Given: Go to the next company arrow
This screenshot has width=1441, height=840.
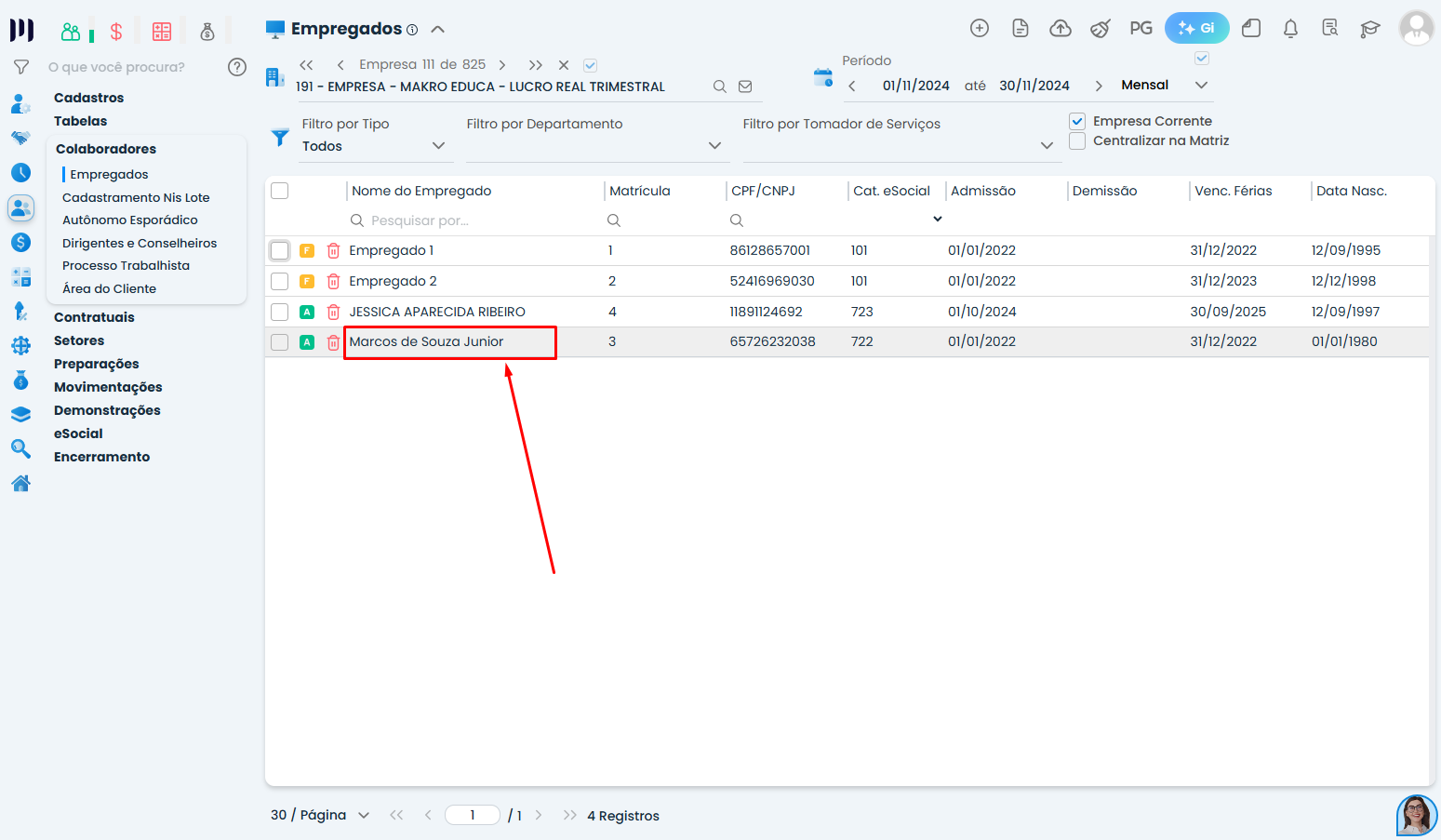Looking at the screenshot, I should 502,65.
